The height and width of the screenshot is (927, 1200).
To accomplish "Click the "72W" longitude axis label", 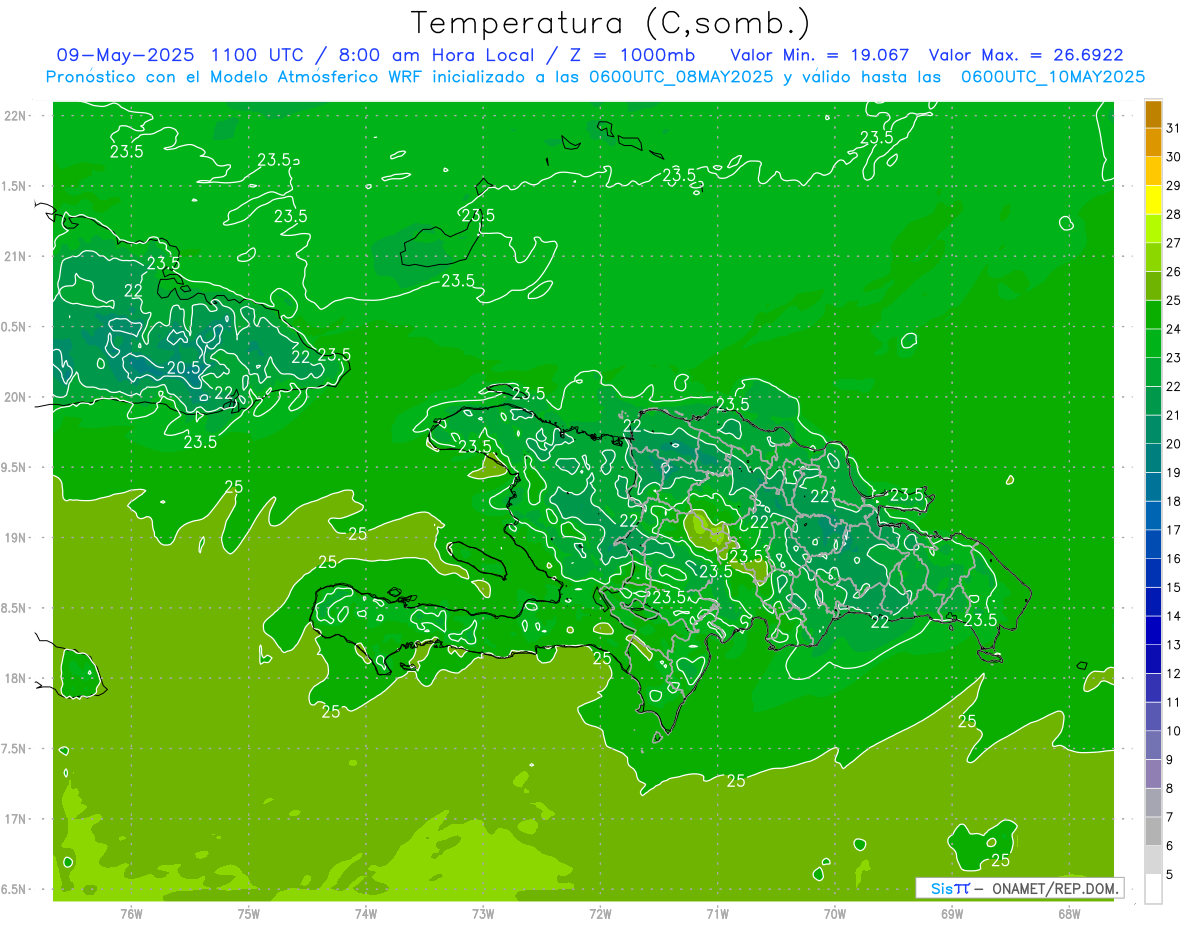I will [600, 913].
